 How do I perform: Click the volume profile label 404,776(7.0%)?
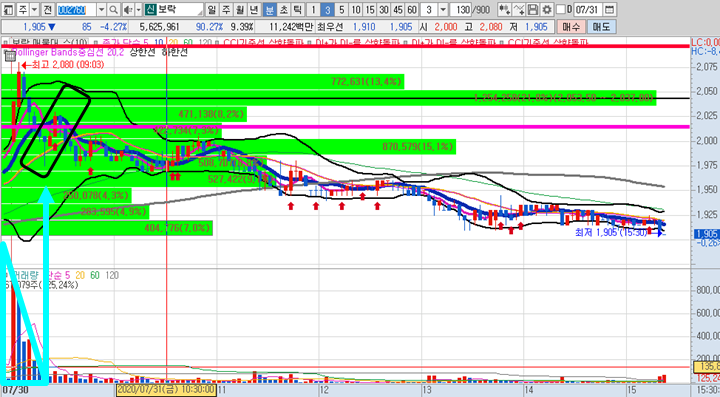click(177, 228)
